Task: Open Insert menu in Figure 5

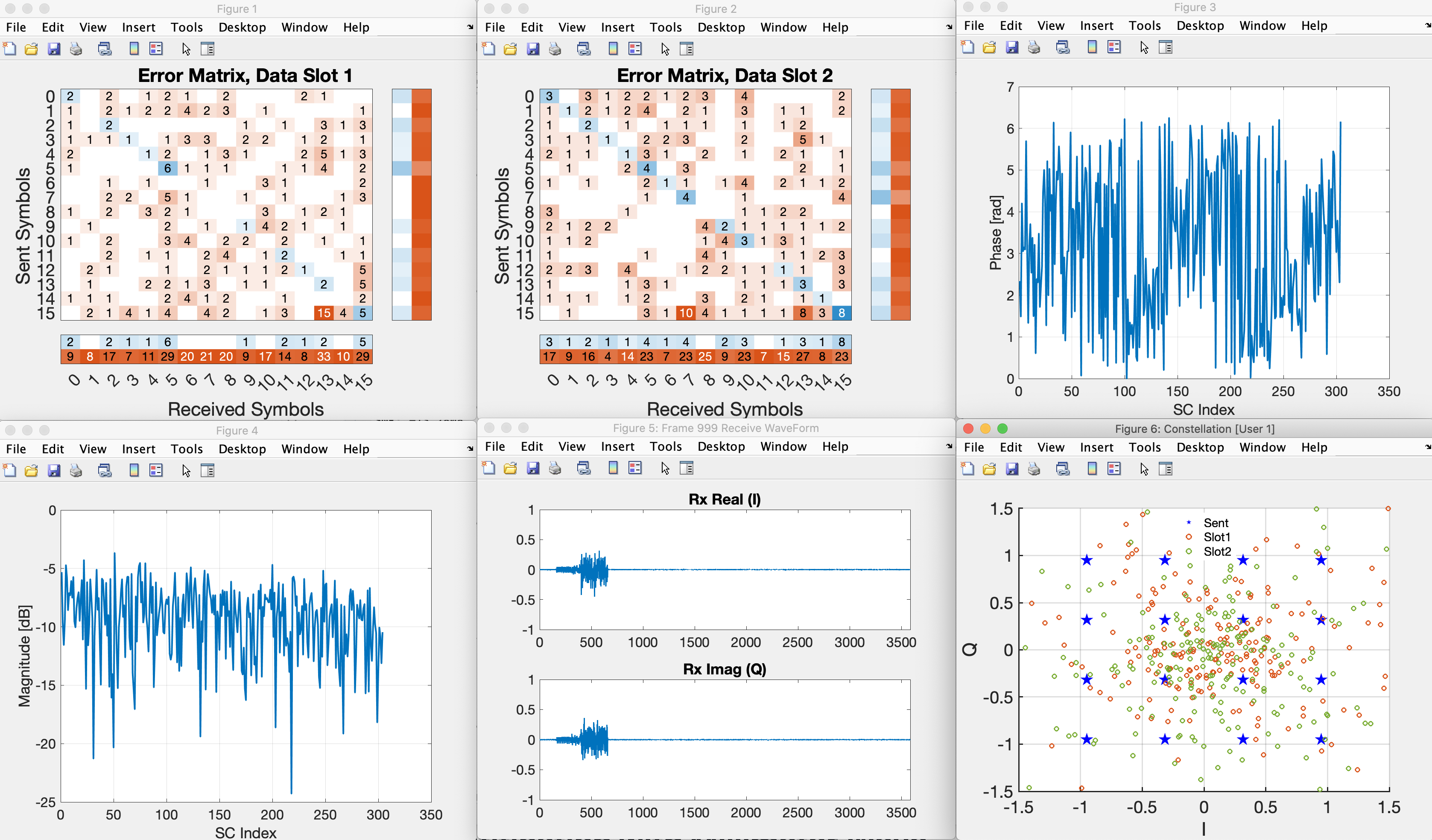Action: click(618, 446)
